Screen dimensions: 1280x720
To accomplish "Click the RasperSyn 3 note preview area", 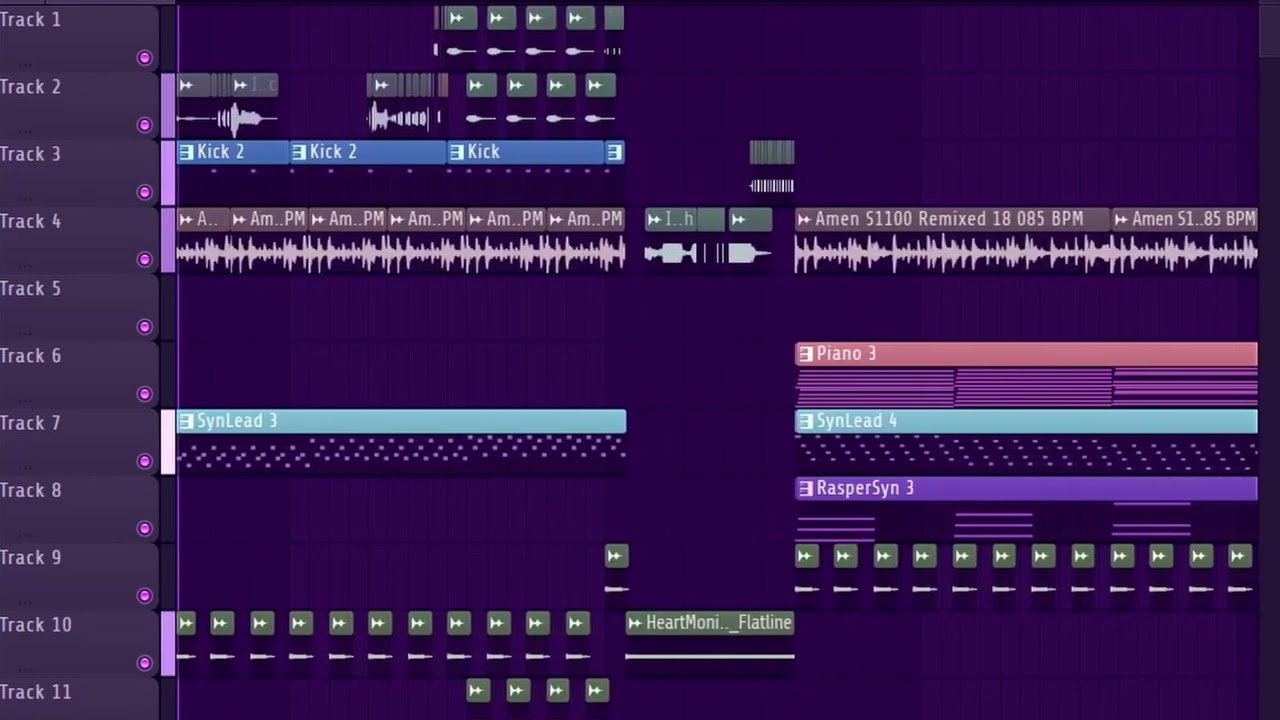I will [1026, 521].
